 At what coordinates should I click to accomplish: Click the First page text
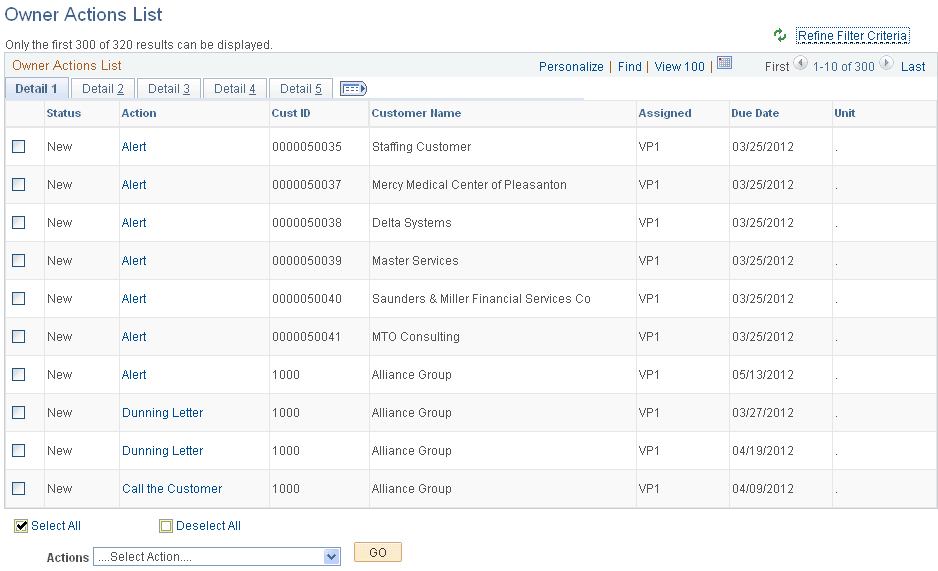(x=776, y=66)
